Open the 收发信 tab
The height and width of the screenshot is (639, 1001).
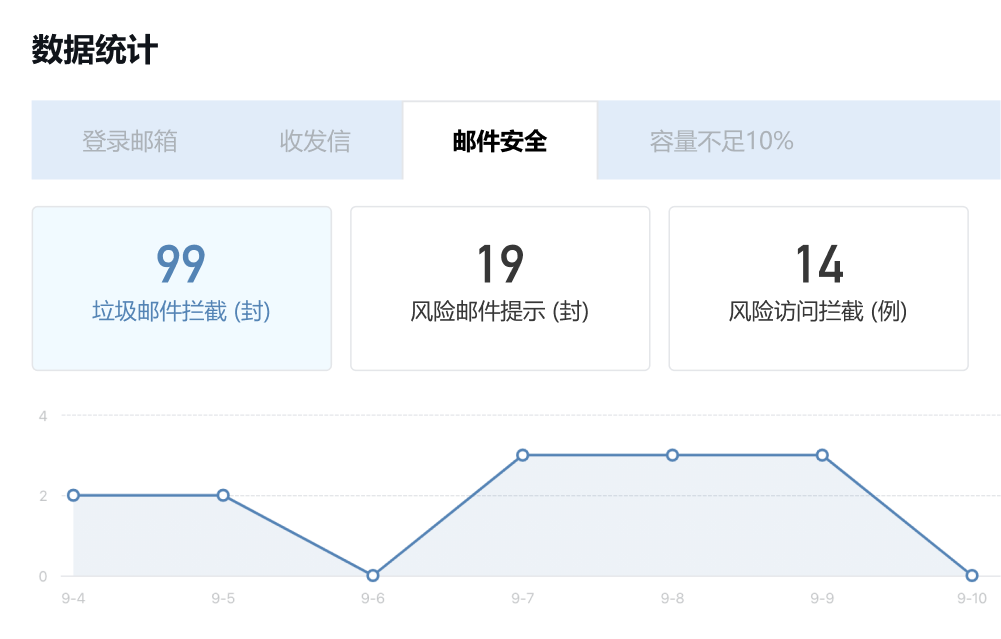[x=315, y=141]
